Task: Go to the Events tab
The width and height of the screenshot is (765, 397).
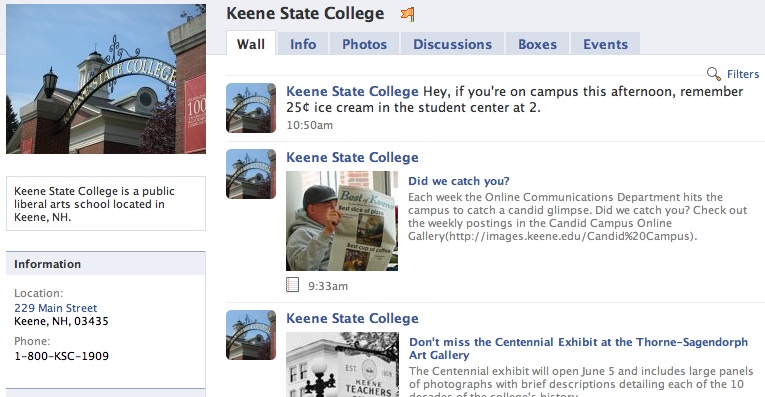Action: pos(605,44)
